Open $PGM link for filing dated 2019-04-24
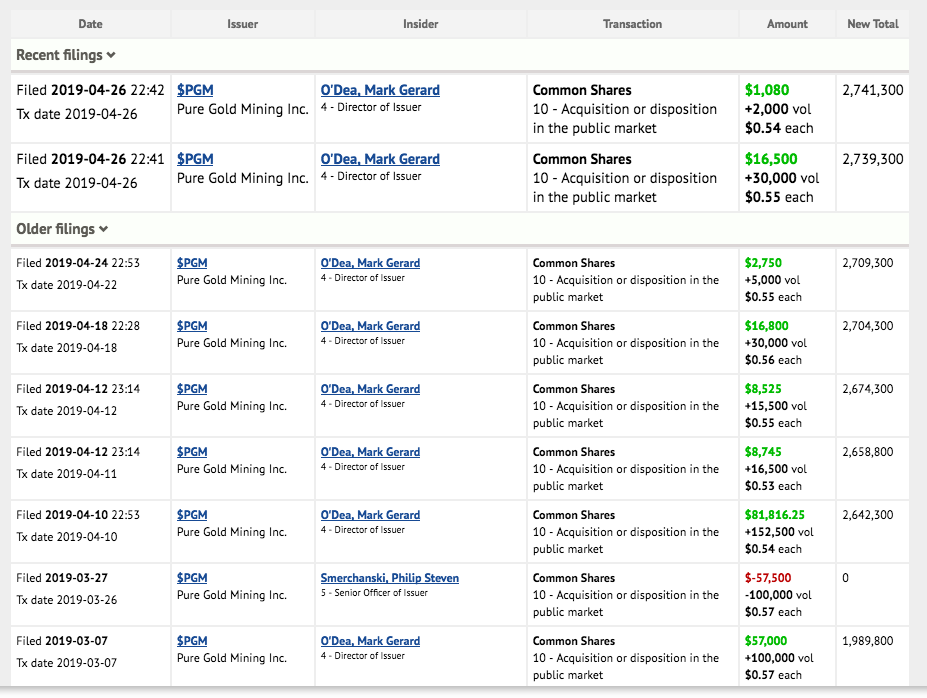Image resolution: width=927 pixels, height=698 pixels. point(192,263)
